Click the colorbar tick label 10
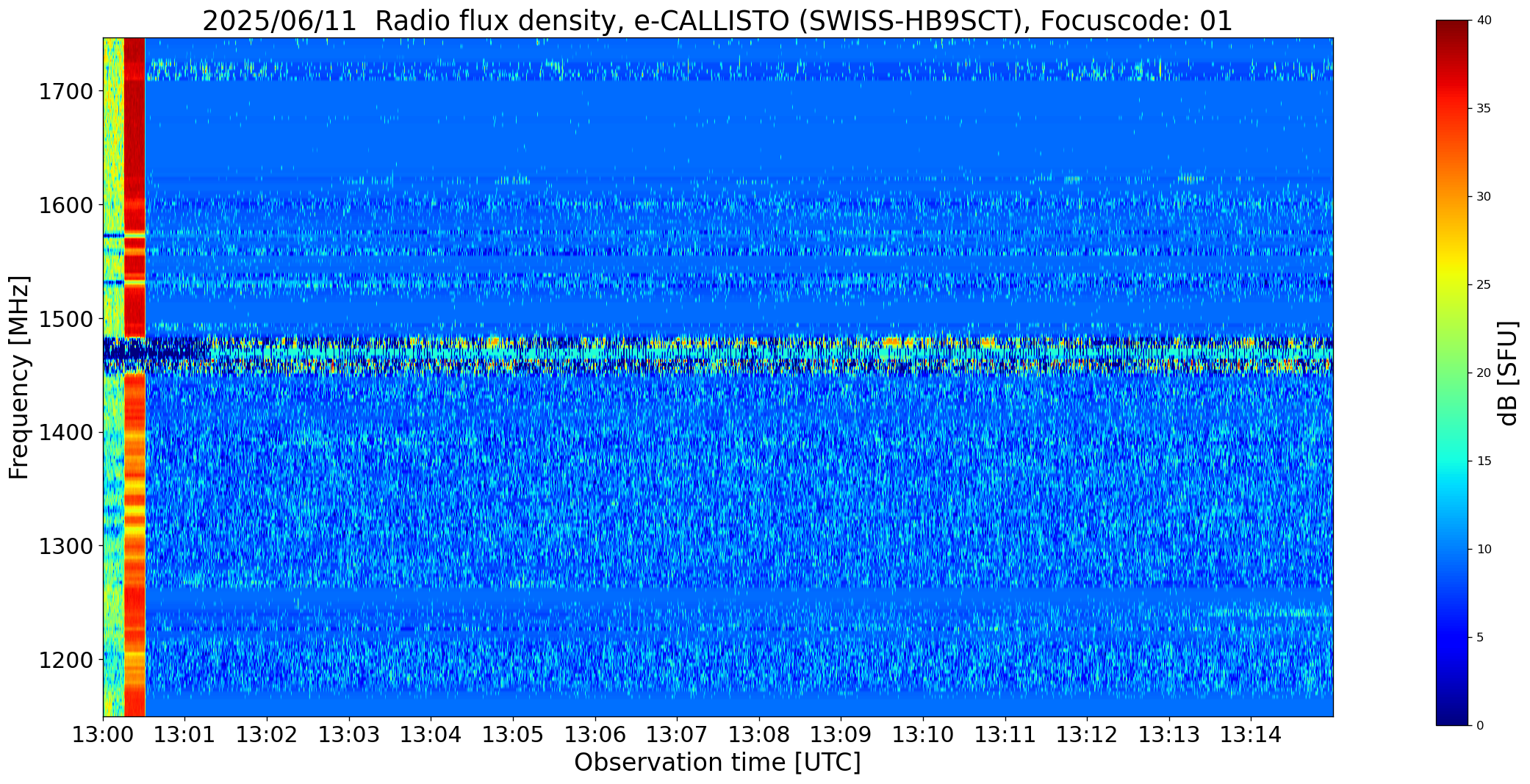1530x784 pixels. tap(1484, 550)
